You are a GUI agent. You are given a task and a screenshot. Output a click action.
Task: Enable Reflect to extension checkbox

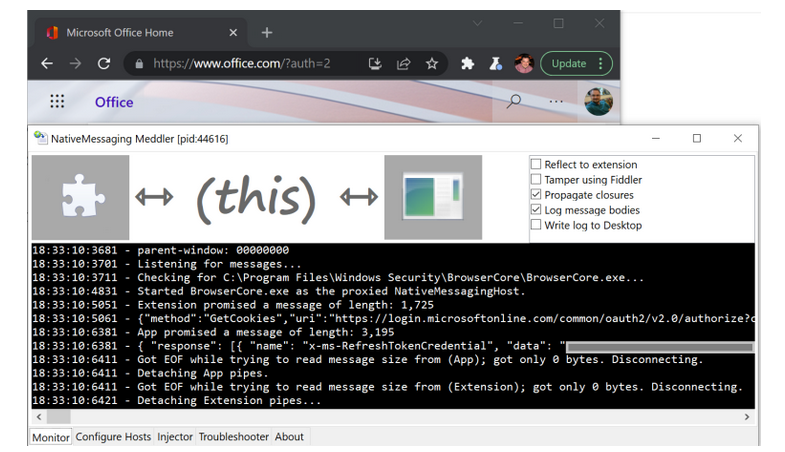click(536, 164)
